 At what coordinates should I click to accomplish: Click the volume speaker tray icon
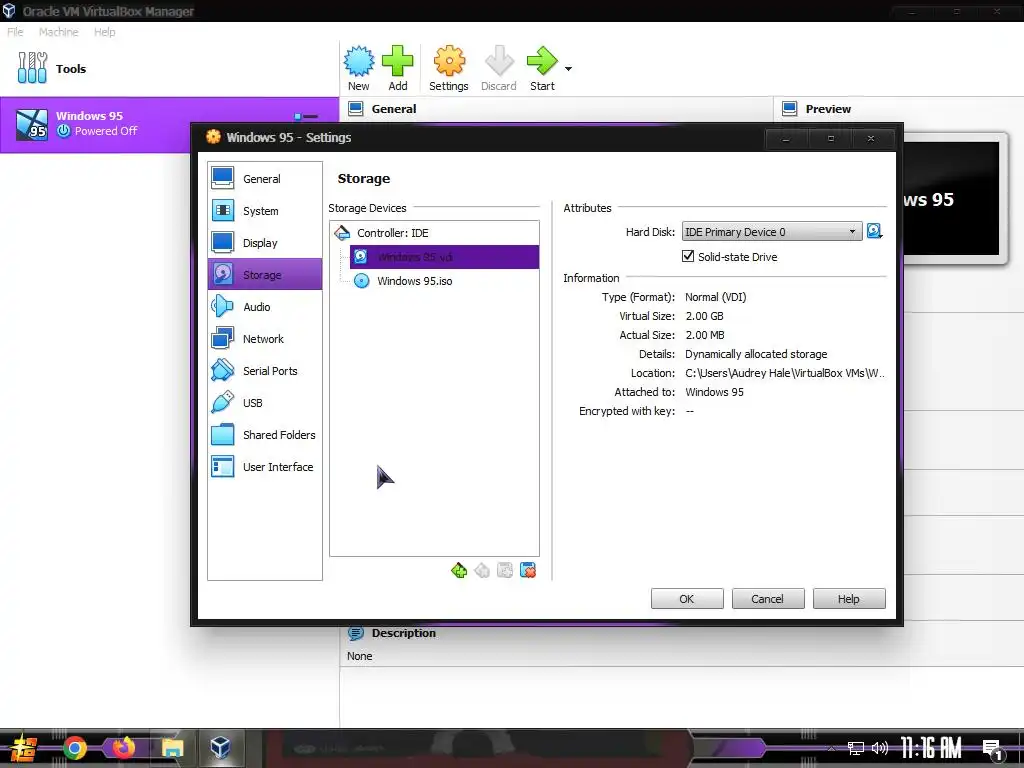[880, 748]
